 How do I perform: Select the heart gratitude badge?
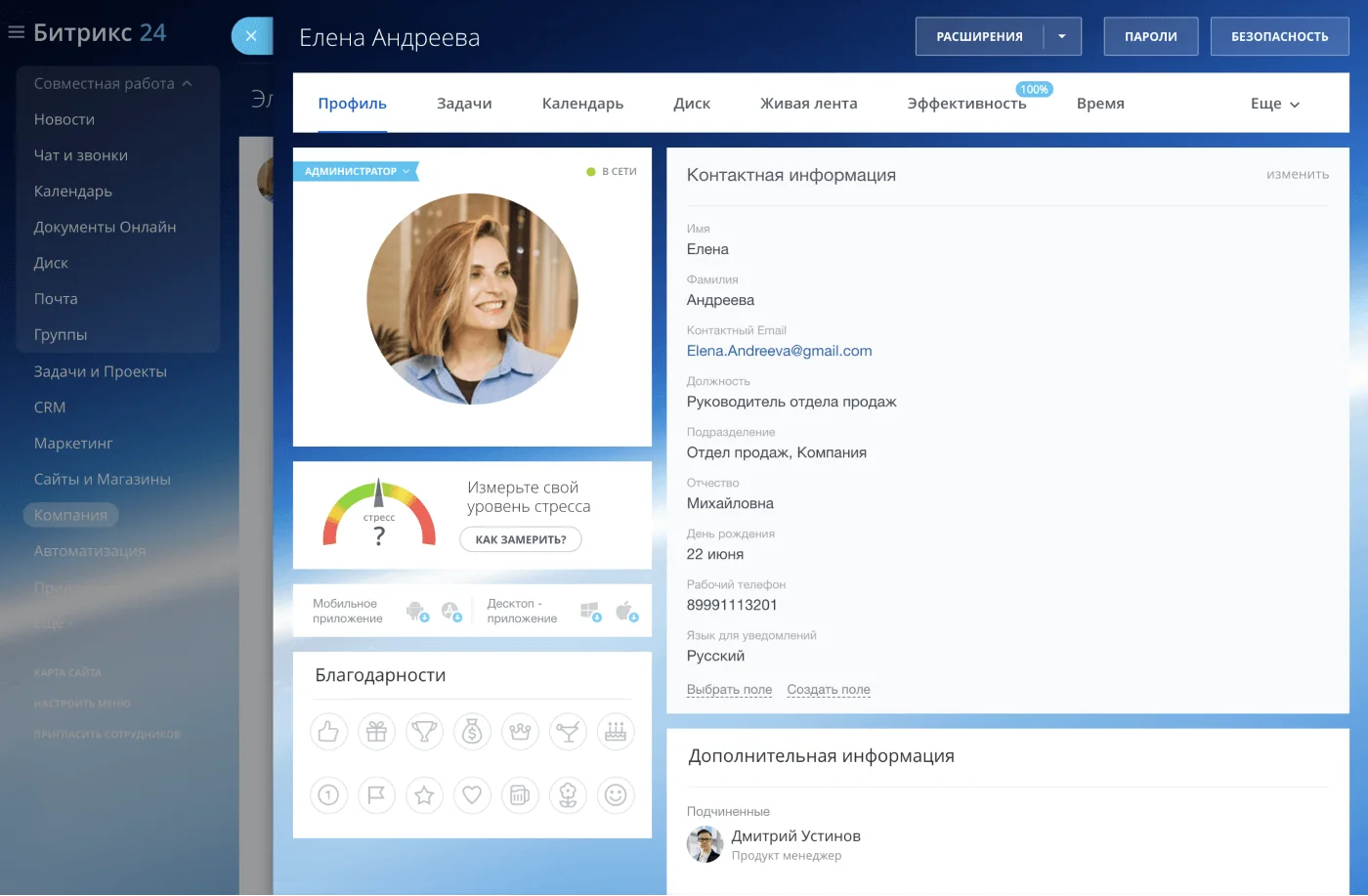(472, 795)
